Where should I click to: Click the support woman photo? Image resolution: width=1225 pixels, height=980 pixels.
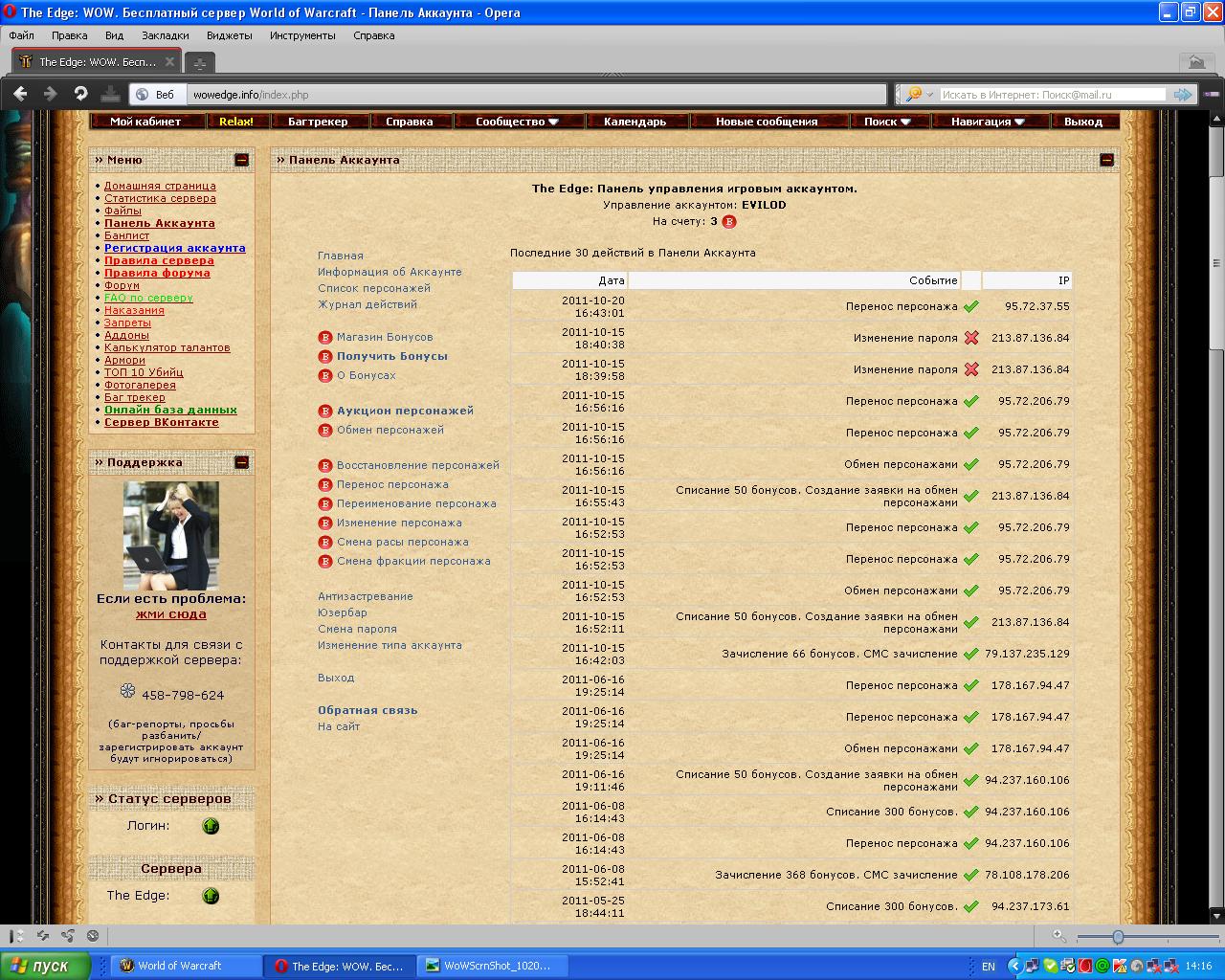pyautogui.click(x=170, y=536)
